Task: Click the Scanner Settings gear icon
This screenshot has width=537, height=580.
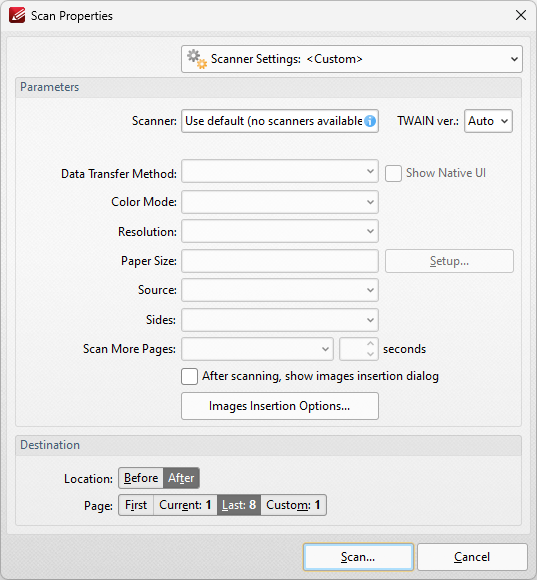Action: tap(196, 59)
